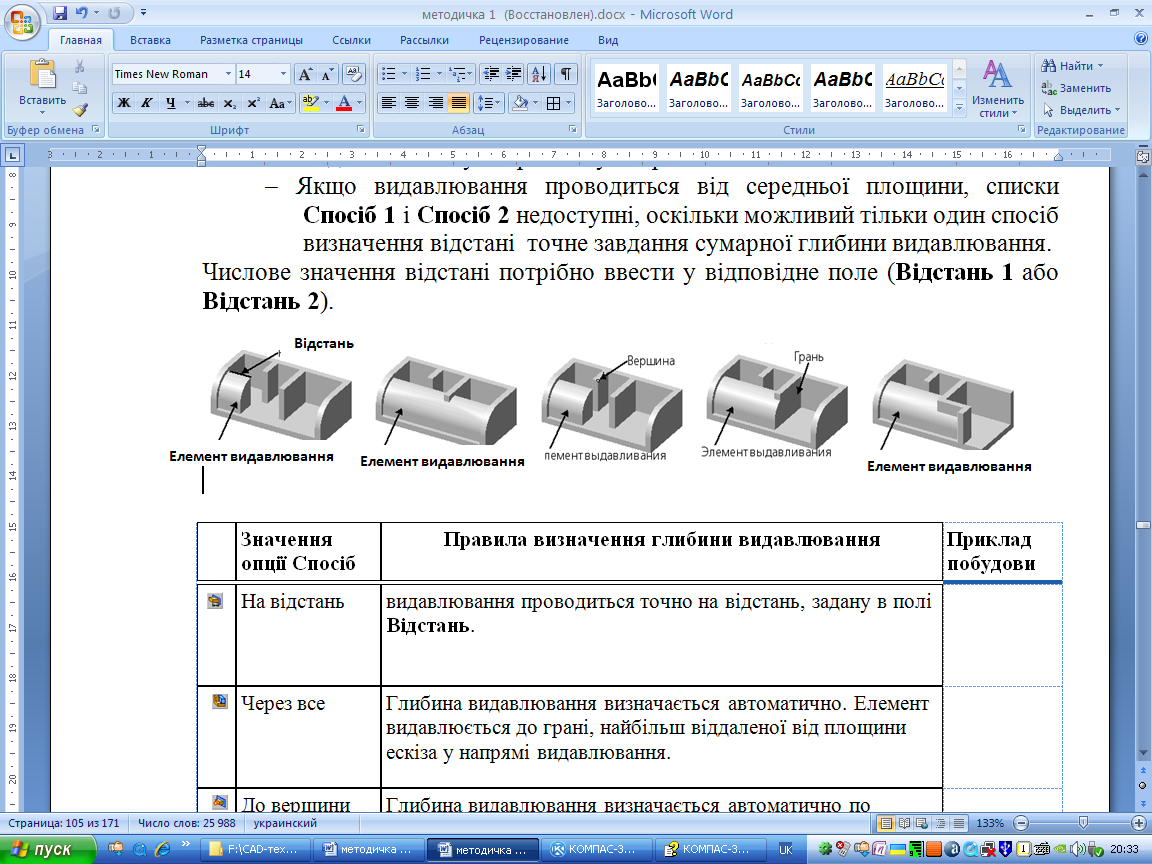1152x864 pixels.
Task: Switch to the КОМПАС-3... taskbar window
Action: [597, 849]
